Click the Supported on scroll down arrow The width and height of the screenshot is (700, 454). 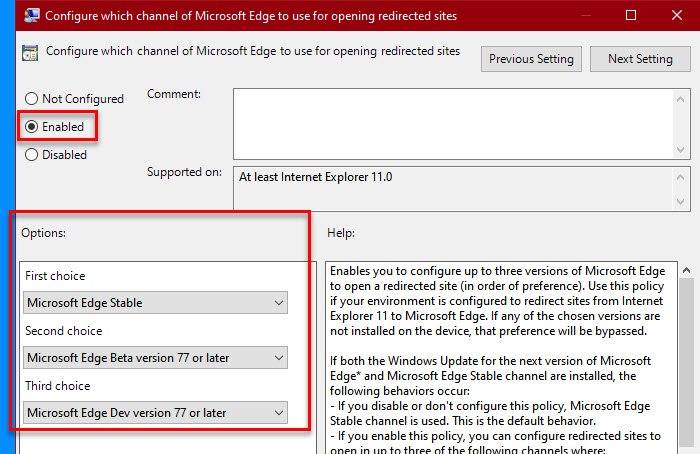678,202
